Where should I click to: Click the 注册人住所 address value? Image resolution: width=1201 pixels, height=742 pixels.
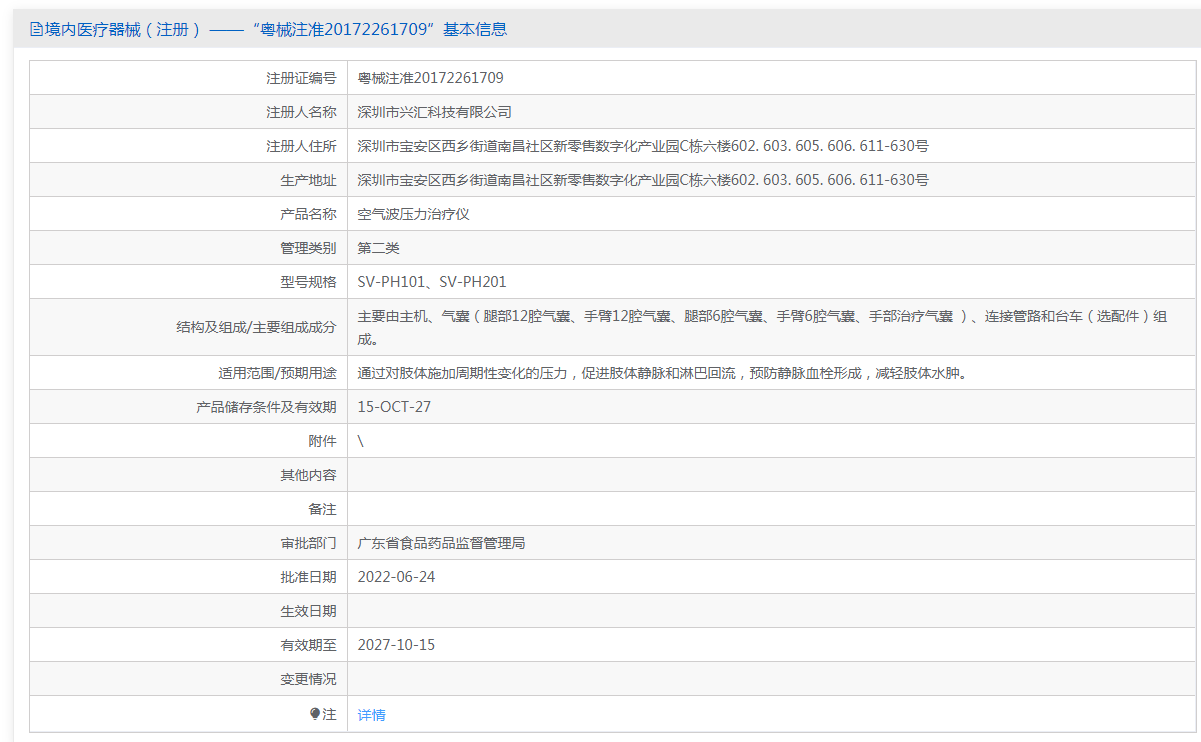point(642,146)
